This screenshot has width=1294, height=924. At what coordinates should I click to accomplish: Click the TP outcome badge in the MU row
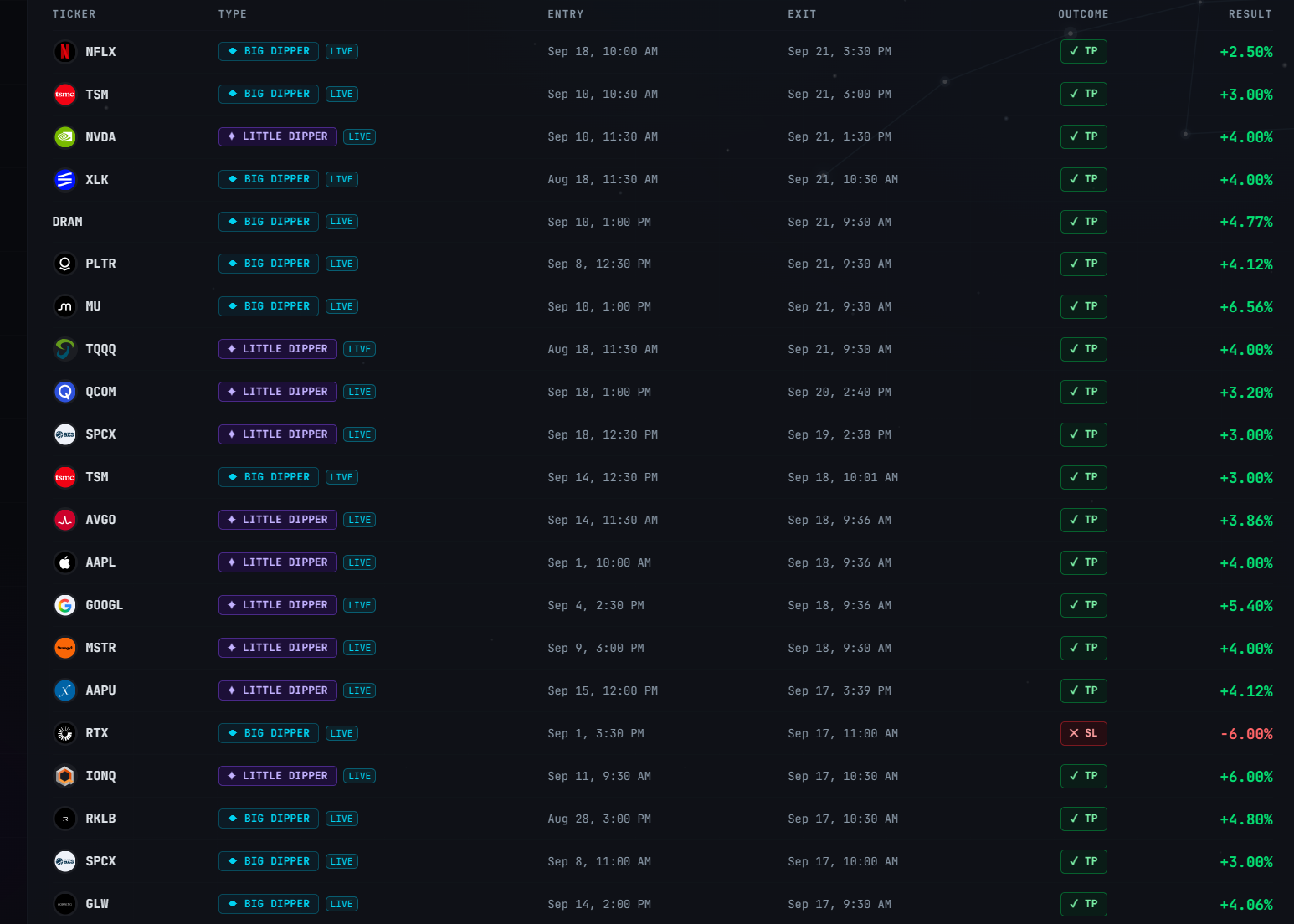point(1084,306)
